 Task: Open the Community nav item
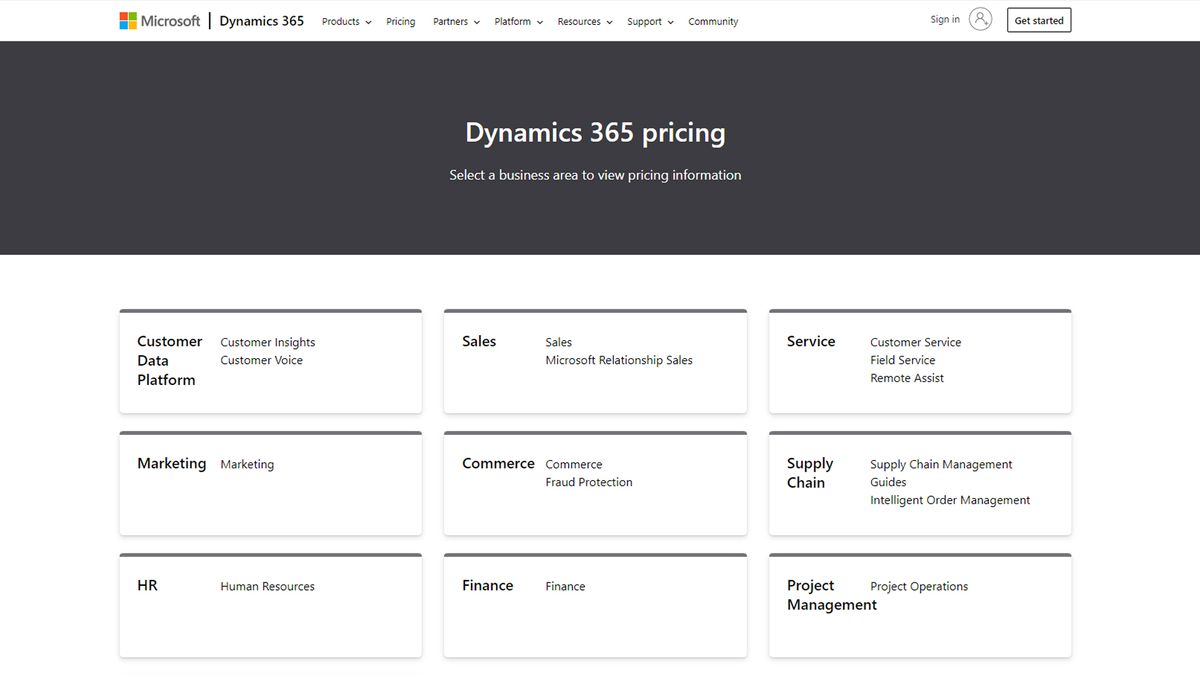click(x=713, y=22)
